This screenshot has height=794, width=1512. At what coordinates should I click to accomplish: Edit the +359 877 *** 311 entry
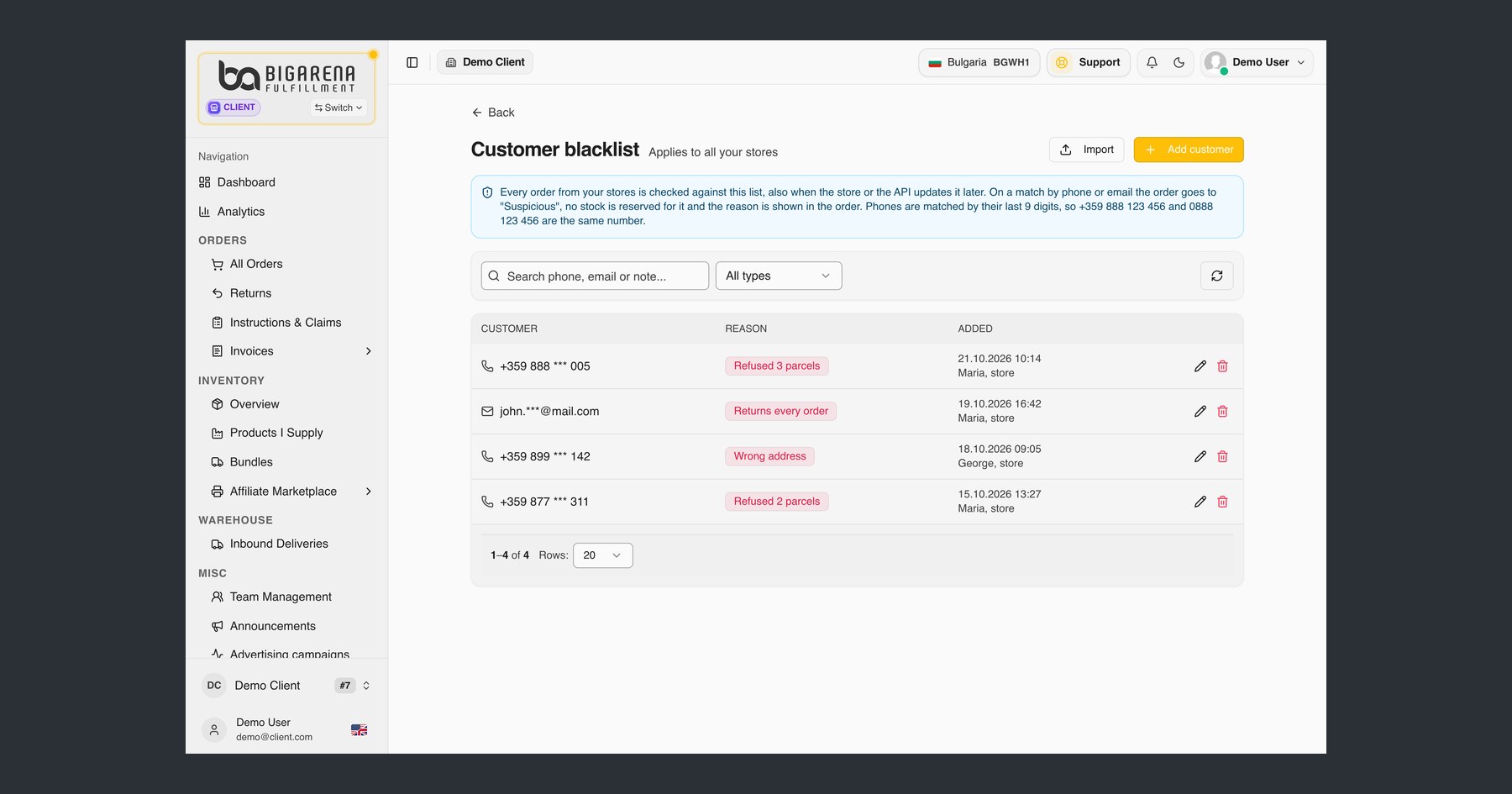(x=1200, y=502)
